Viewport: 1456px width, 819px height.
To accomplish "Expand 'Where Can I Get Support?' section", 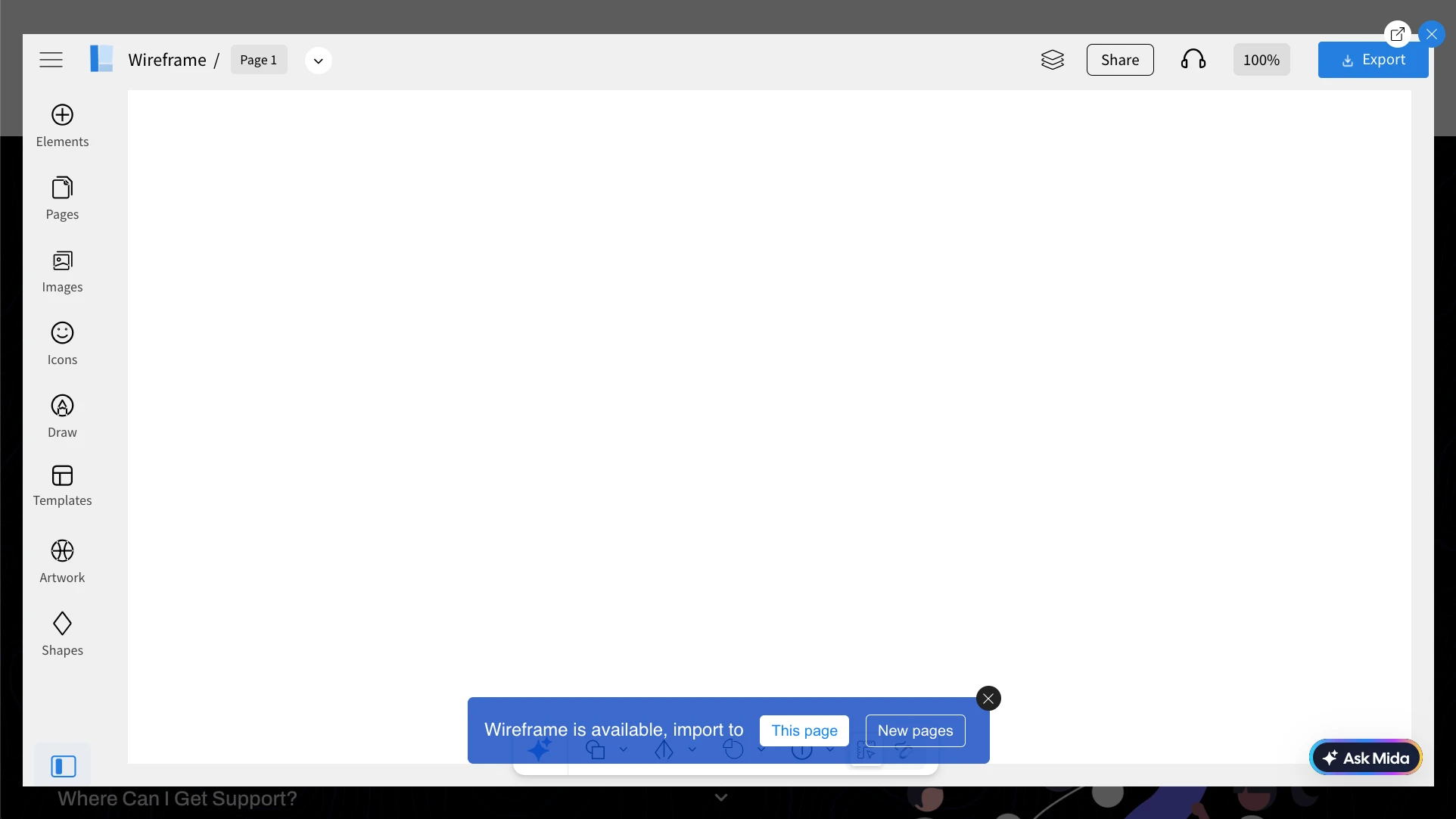I will tap(720, 797).
